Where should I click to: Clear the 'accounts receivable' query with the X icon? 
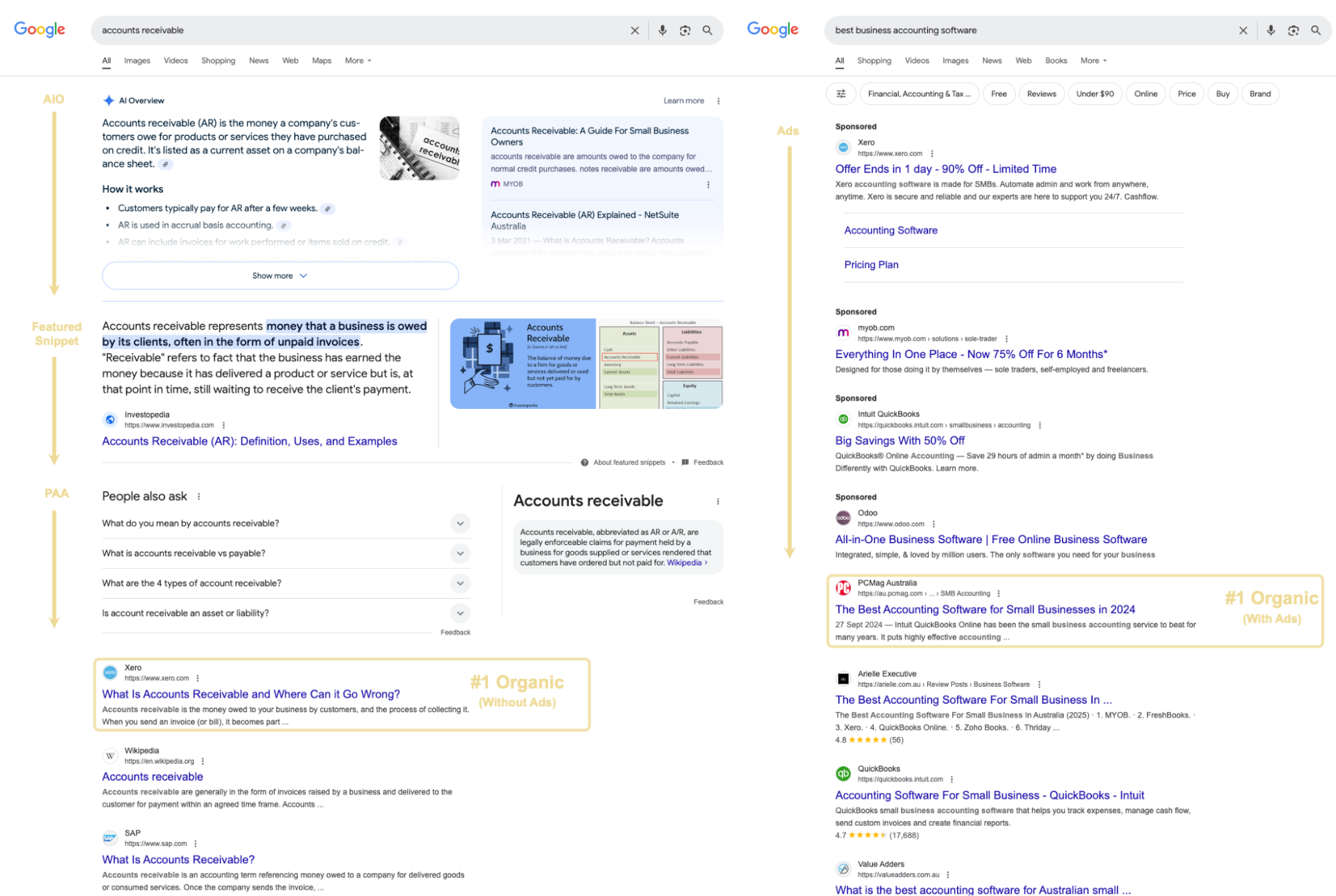(634, 30)
